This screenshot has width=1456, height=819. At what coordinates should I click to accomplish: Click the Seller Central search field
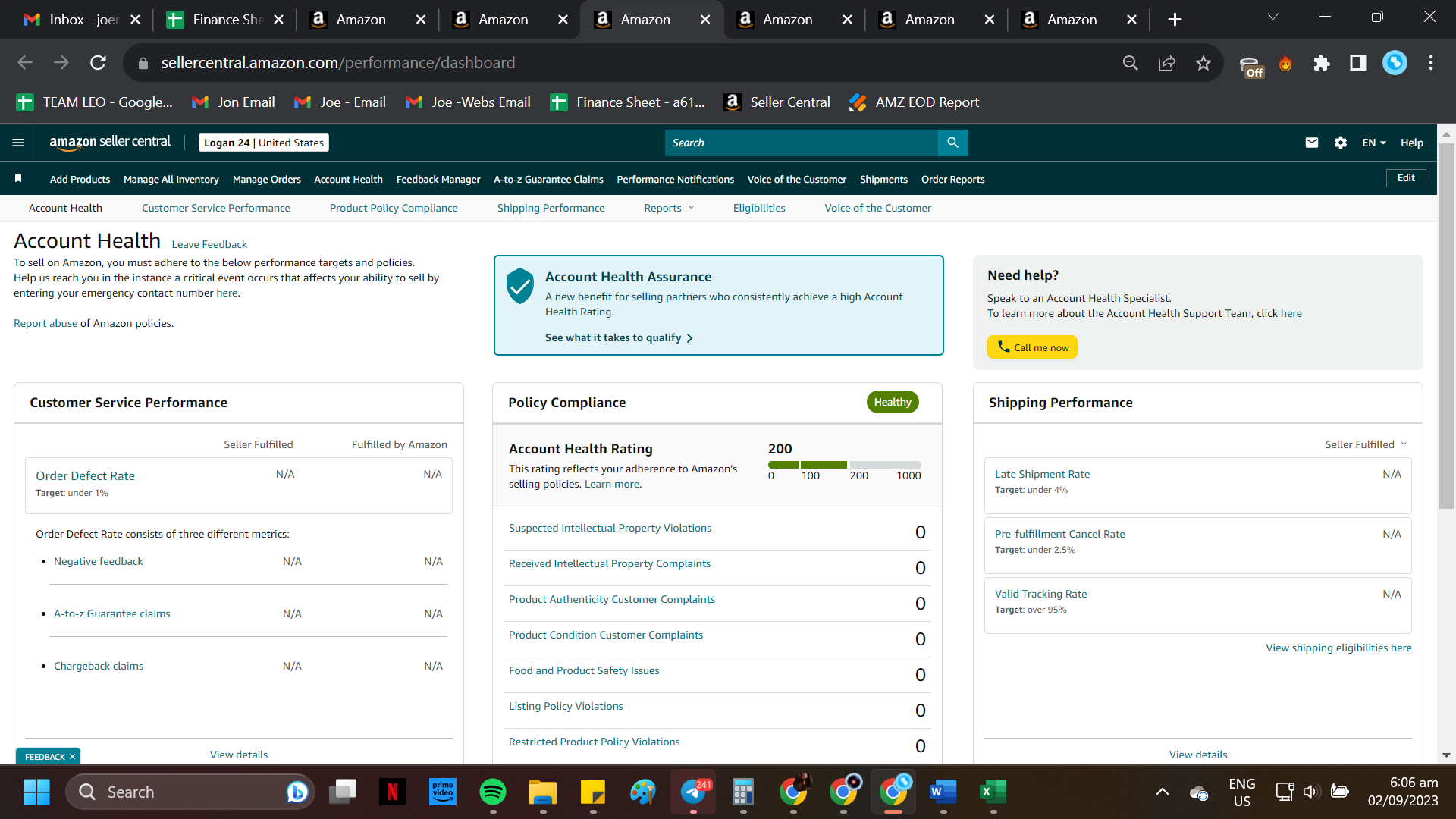tap(802, 143)
